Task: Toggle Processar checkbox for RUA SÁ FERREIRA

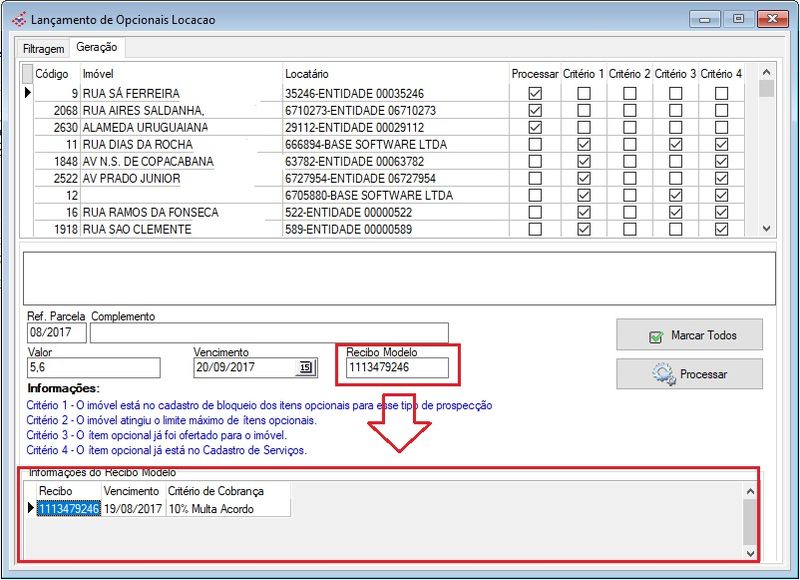Action: click(x=535, y=93)
